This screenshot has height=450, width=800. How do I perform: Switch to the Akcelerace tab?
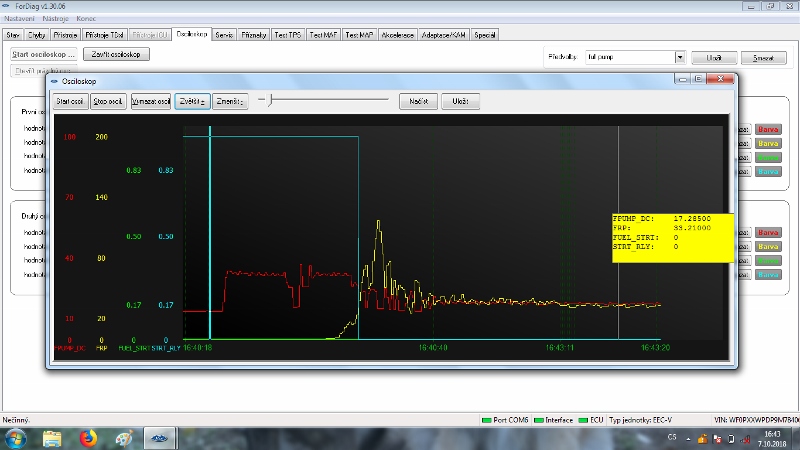(397, 34)
